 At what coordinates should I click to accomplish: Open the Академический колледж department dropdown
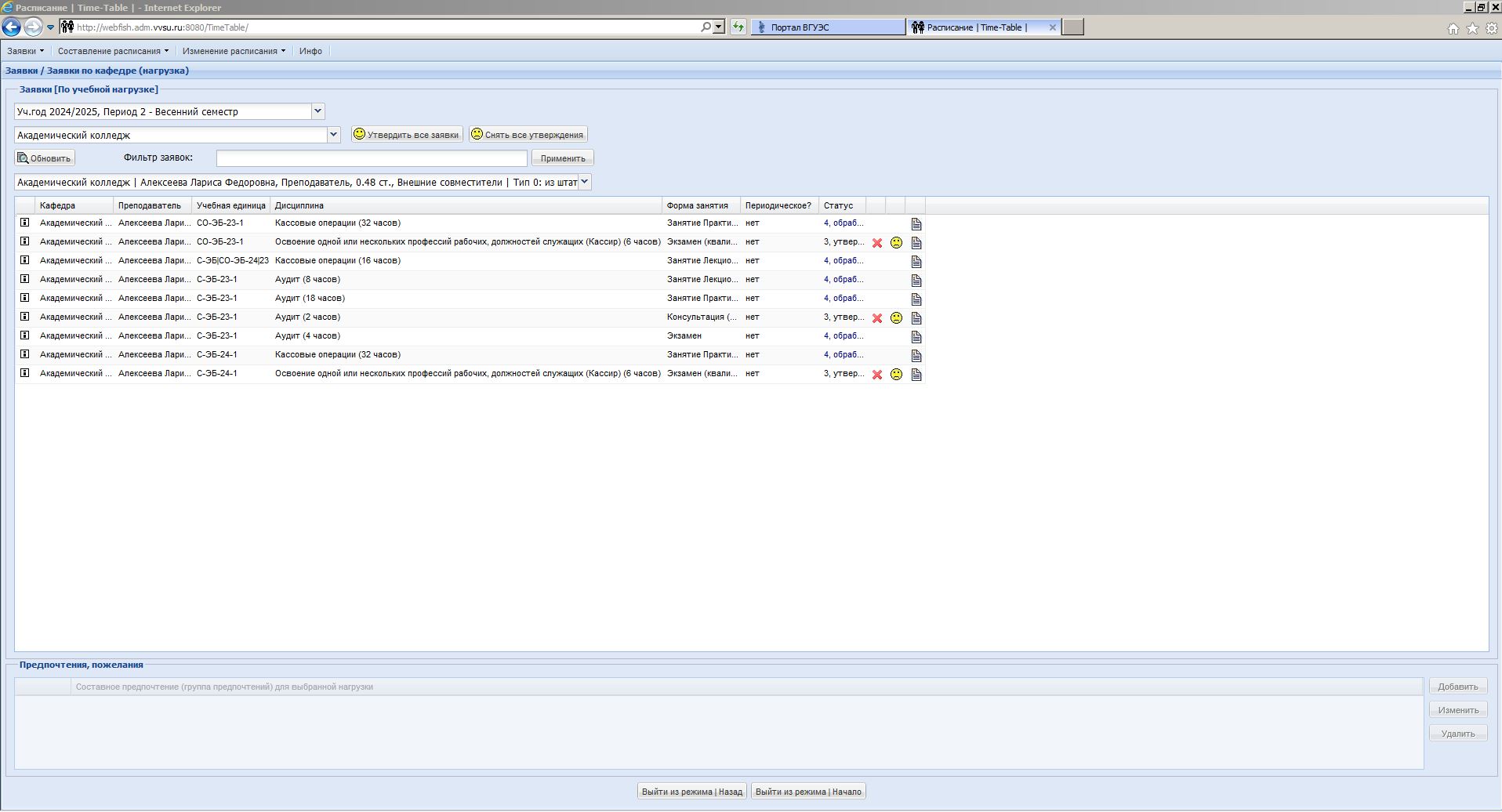pos(333,135)
